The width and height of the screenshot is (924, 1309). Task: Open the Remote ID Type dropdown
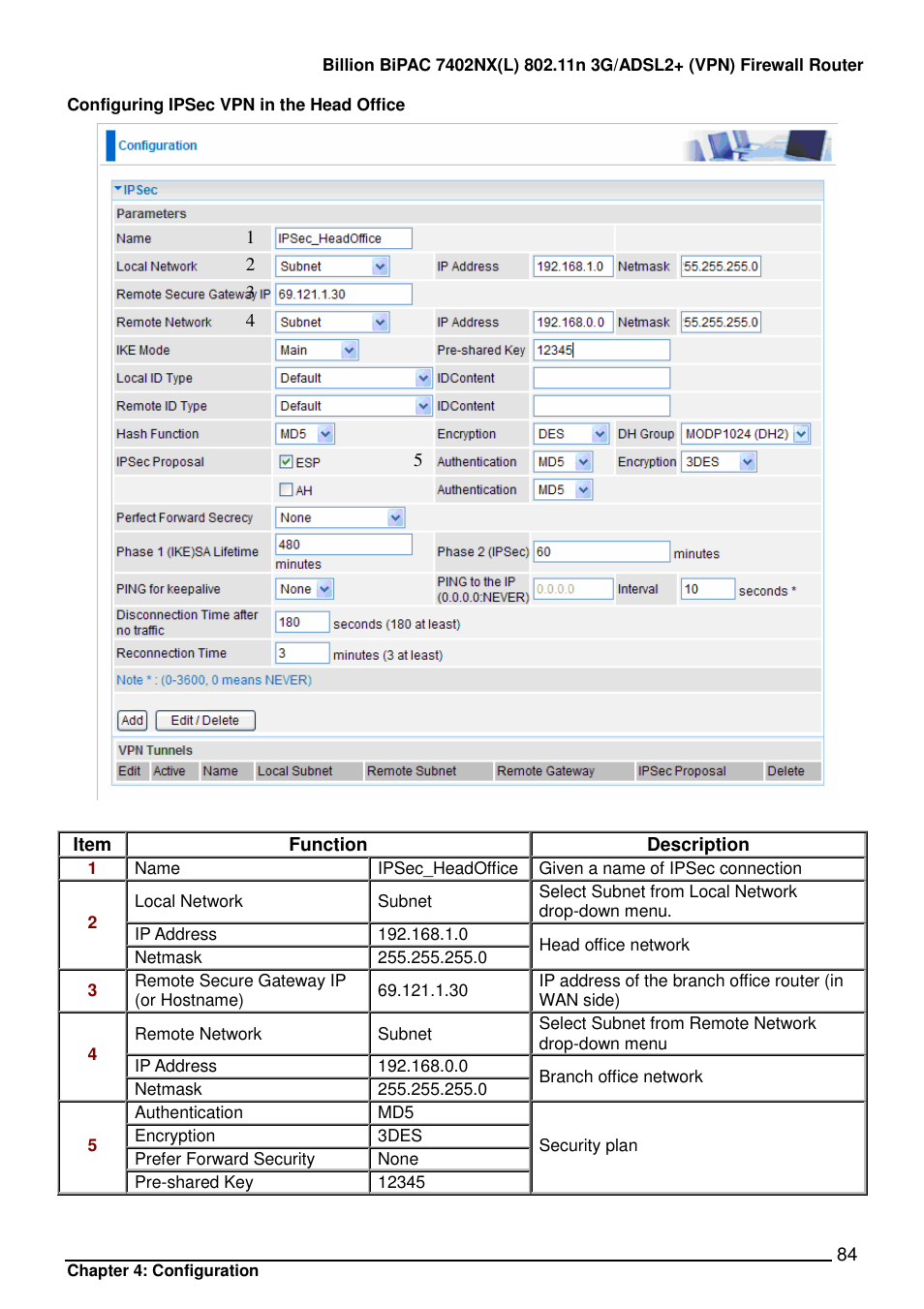(x=354, y=407)
